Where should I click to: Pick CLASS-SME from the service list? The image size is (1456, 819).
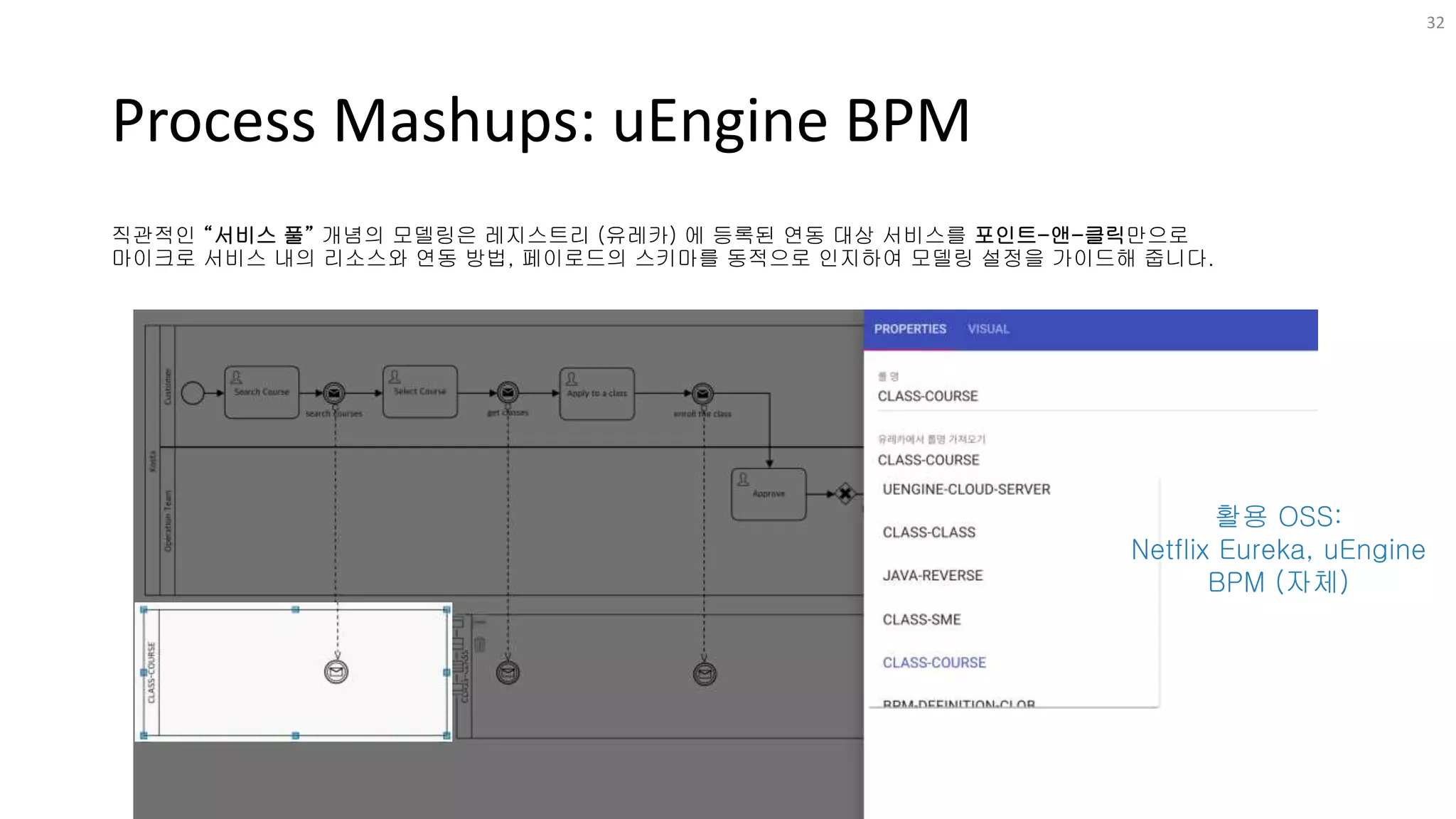(x=921, y=620)
